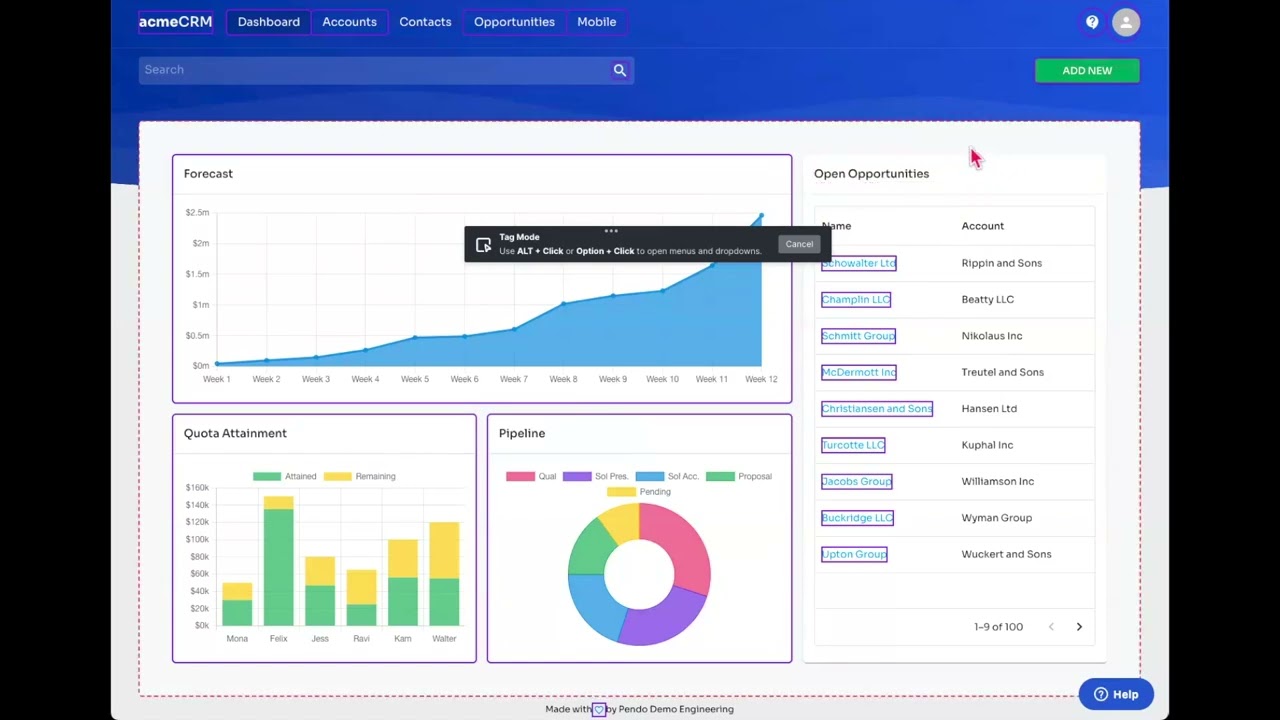Click the Pipeline panel title

point(522,433)
